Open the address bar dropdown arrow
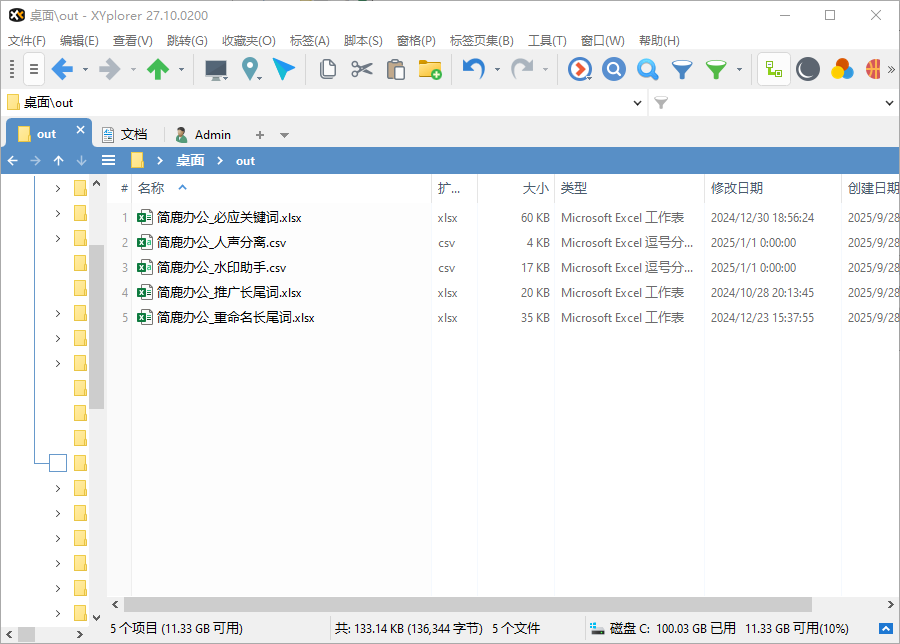Screen dimensions: 900x644 point(639,103)
